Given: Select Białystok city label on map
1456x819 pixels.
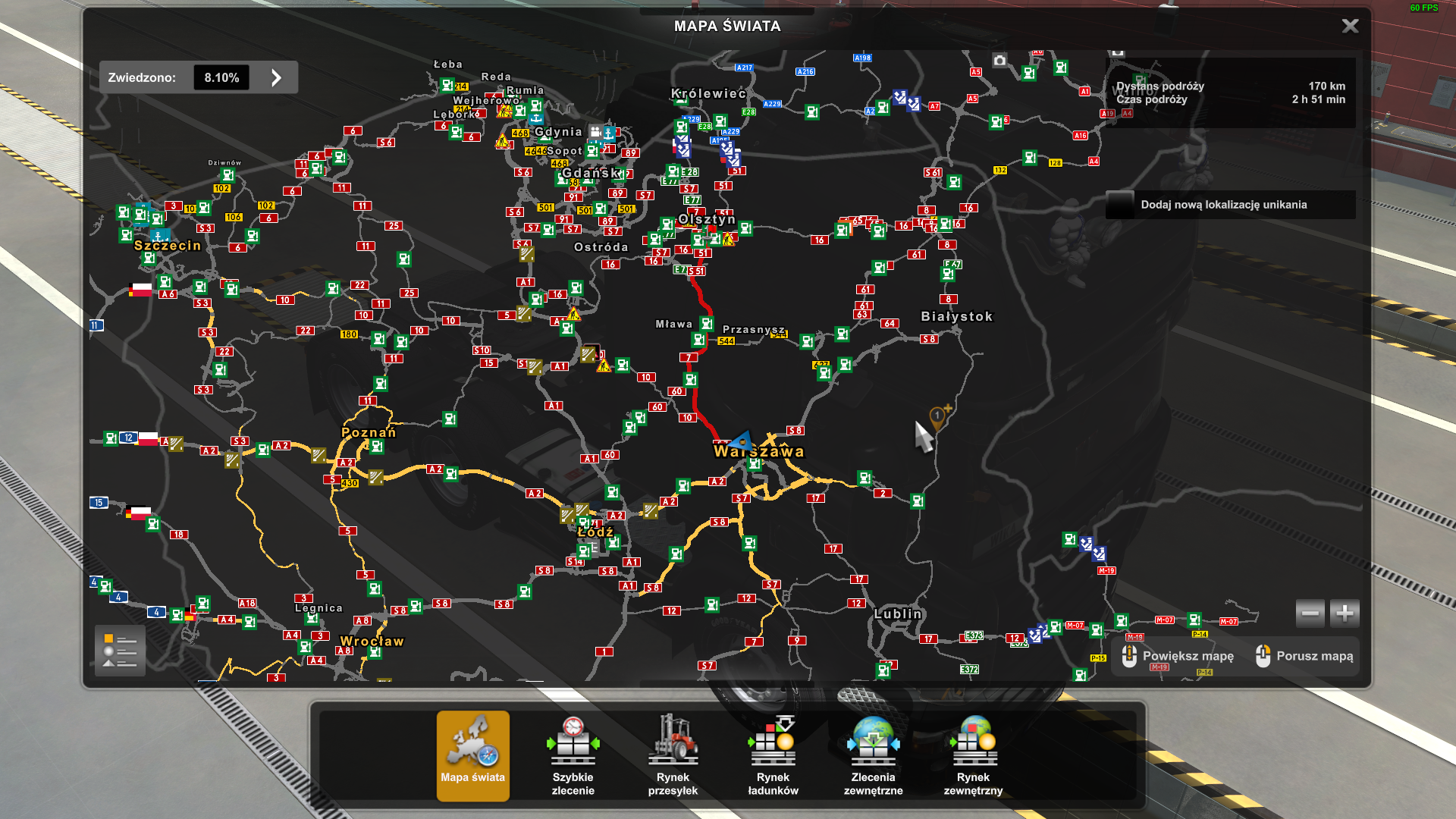Looking at the screenshot, I should pyautogui.click(x=956, y=317).
